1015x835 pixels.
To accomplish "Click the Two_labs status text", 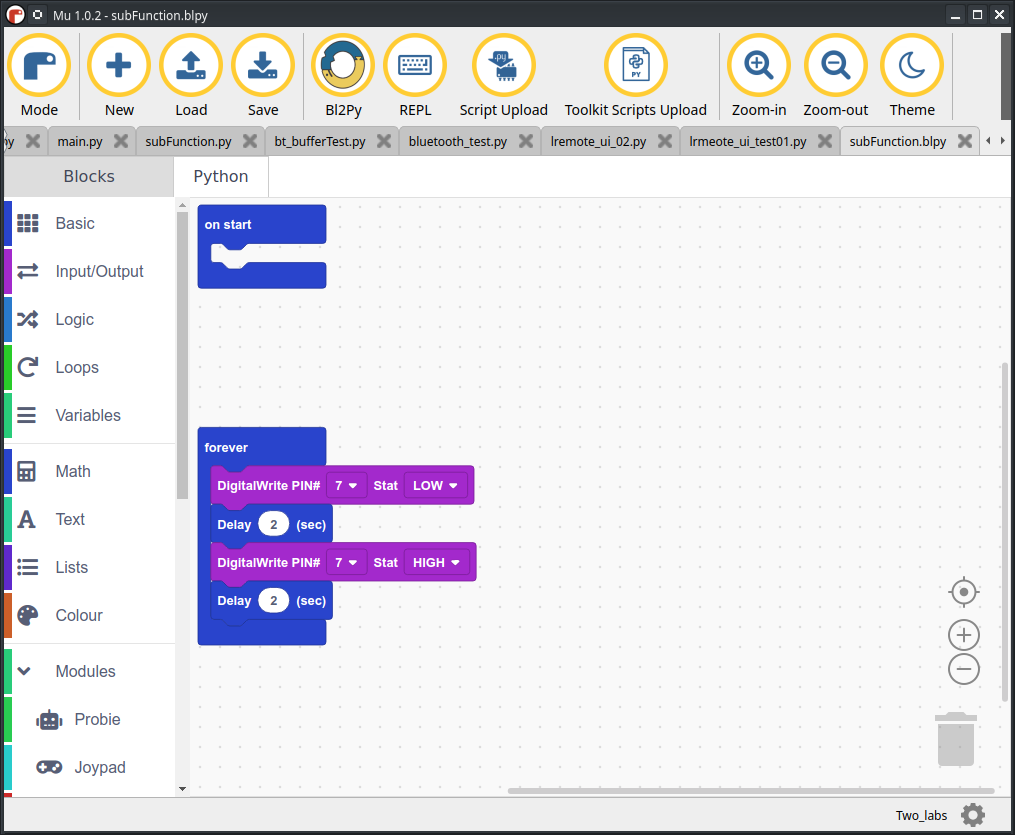I will 921,816.
